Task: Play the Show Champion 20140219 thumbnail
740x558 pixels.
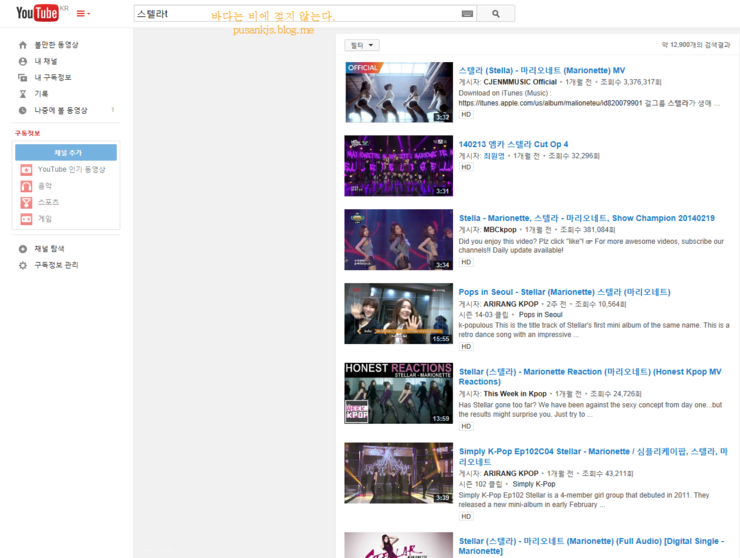Action: click(x=399, y=240)
